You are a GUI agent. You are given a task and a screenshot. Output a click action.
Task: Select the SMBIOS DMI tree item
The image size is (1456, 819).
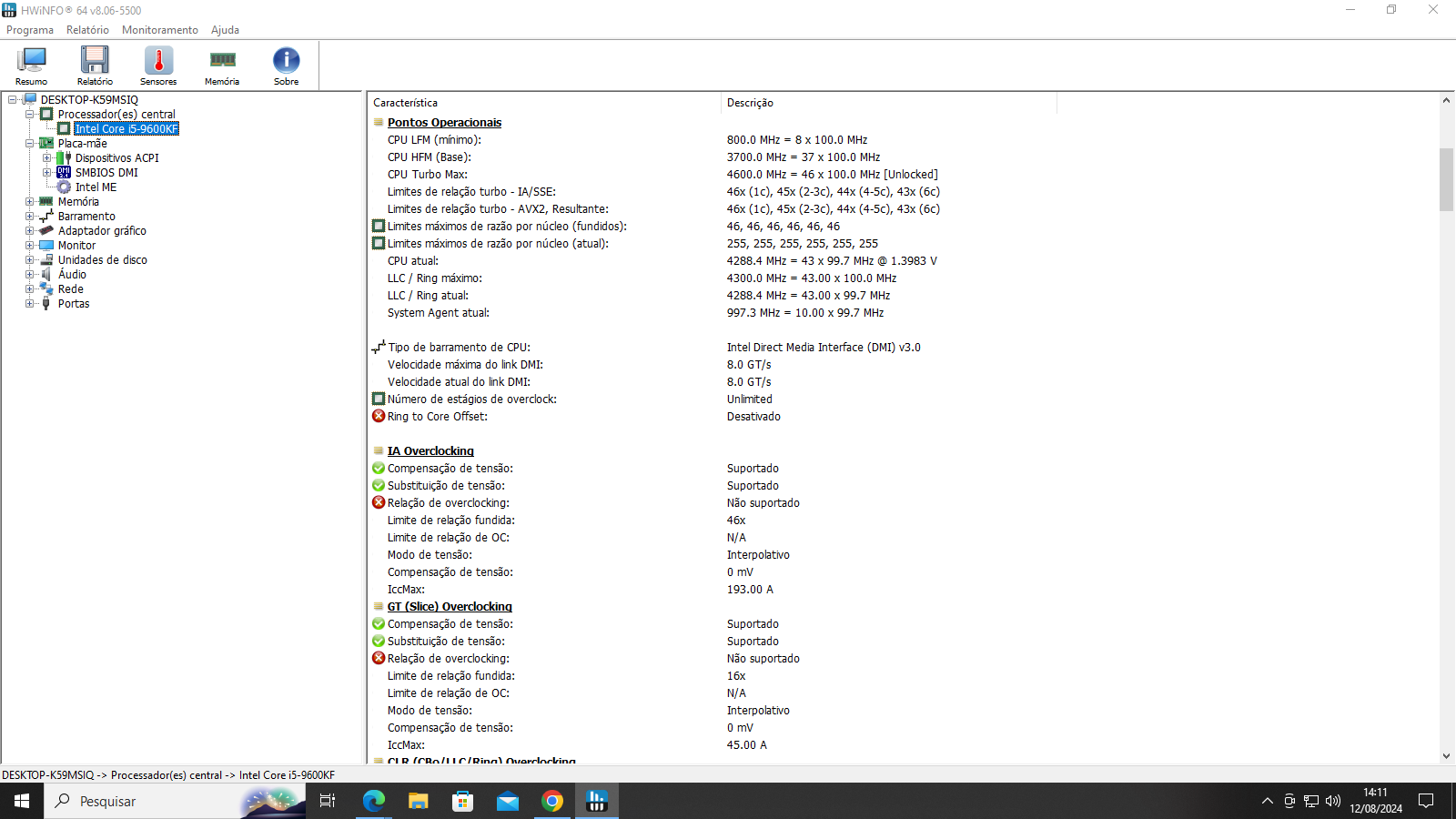click(106, 173)
